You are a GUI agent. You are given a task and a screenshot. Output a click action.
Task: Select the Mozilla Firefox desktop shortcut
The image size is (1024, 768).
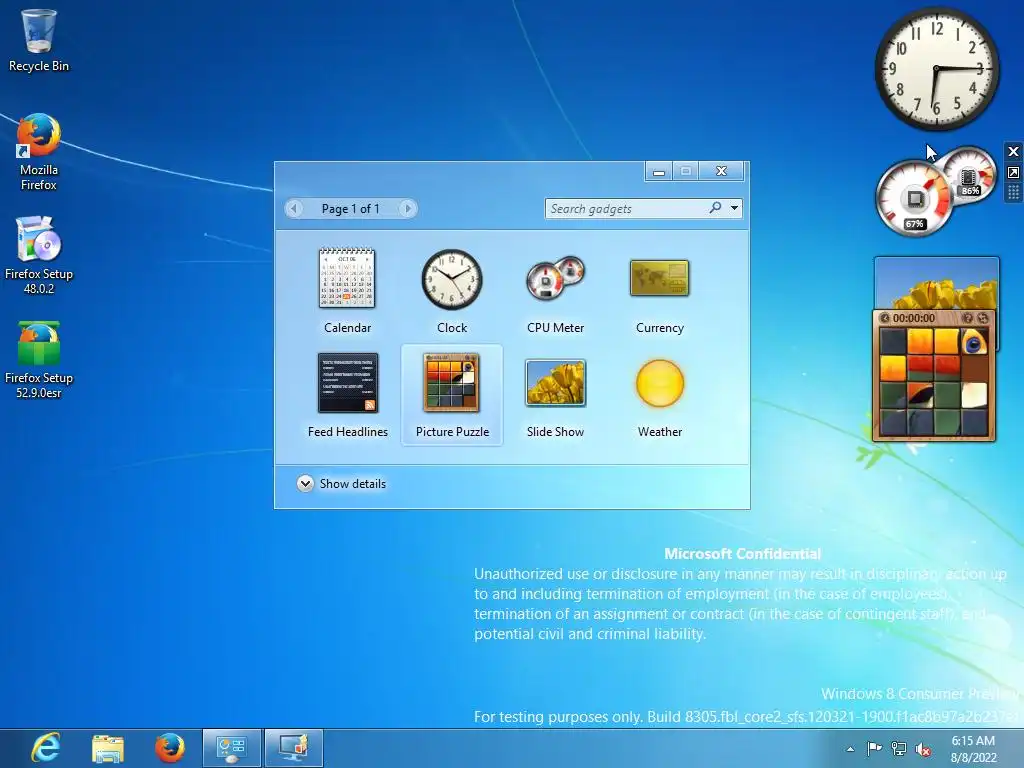tap(39, 152)
